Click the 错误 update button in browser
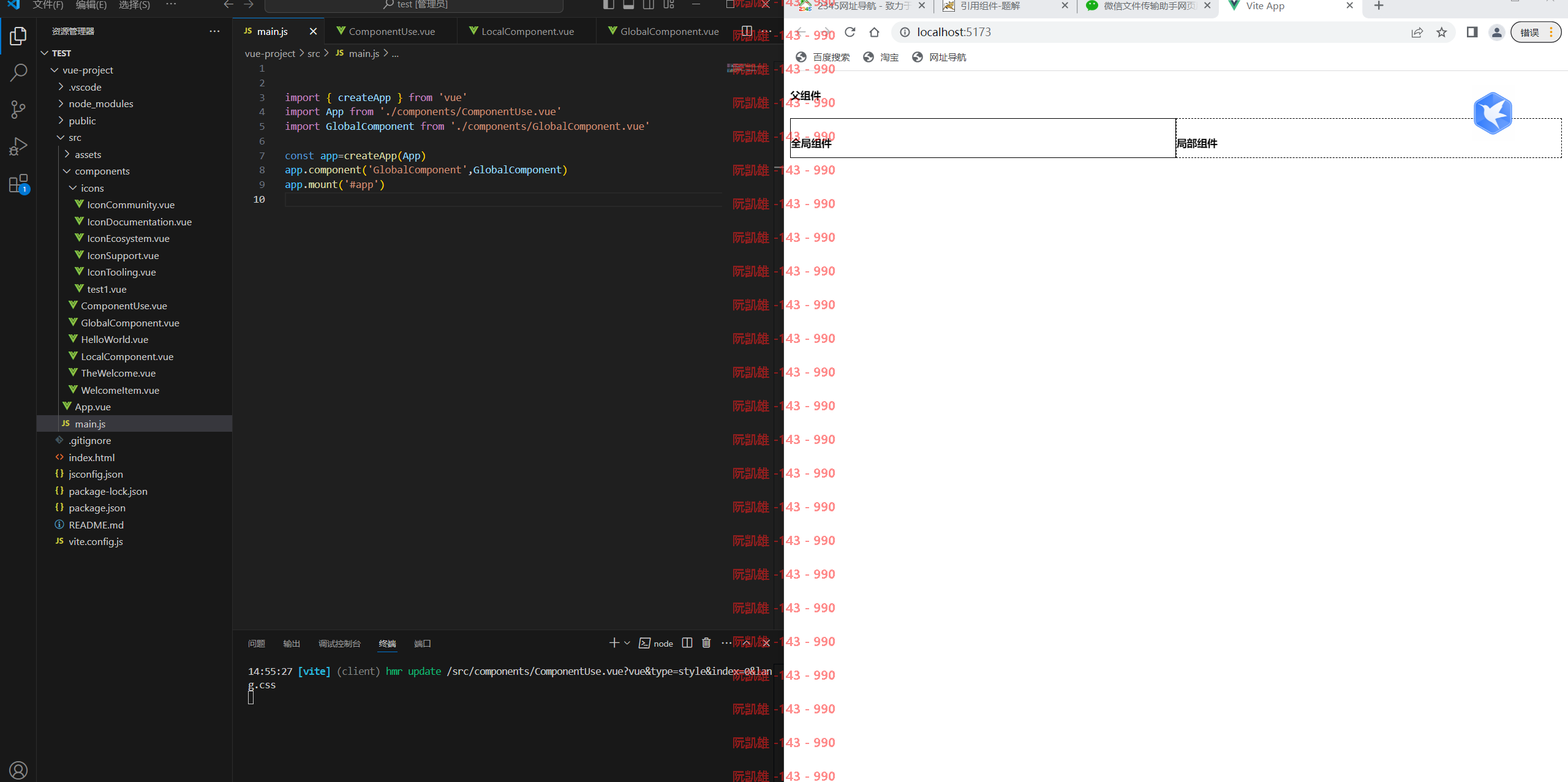Screen dimensions: 1568x782 tap(1536, 32)
